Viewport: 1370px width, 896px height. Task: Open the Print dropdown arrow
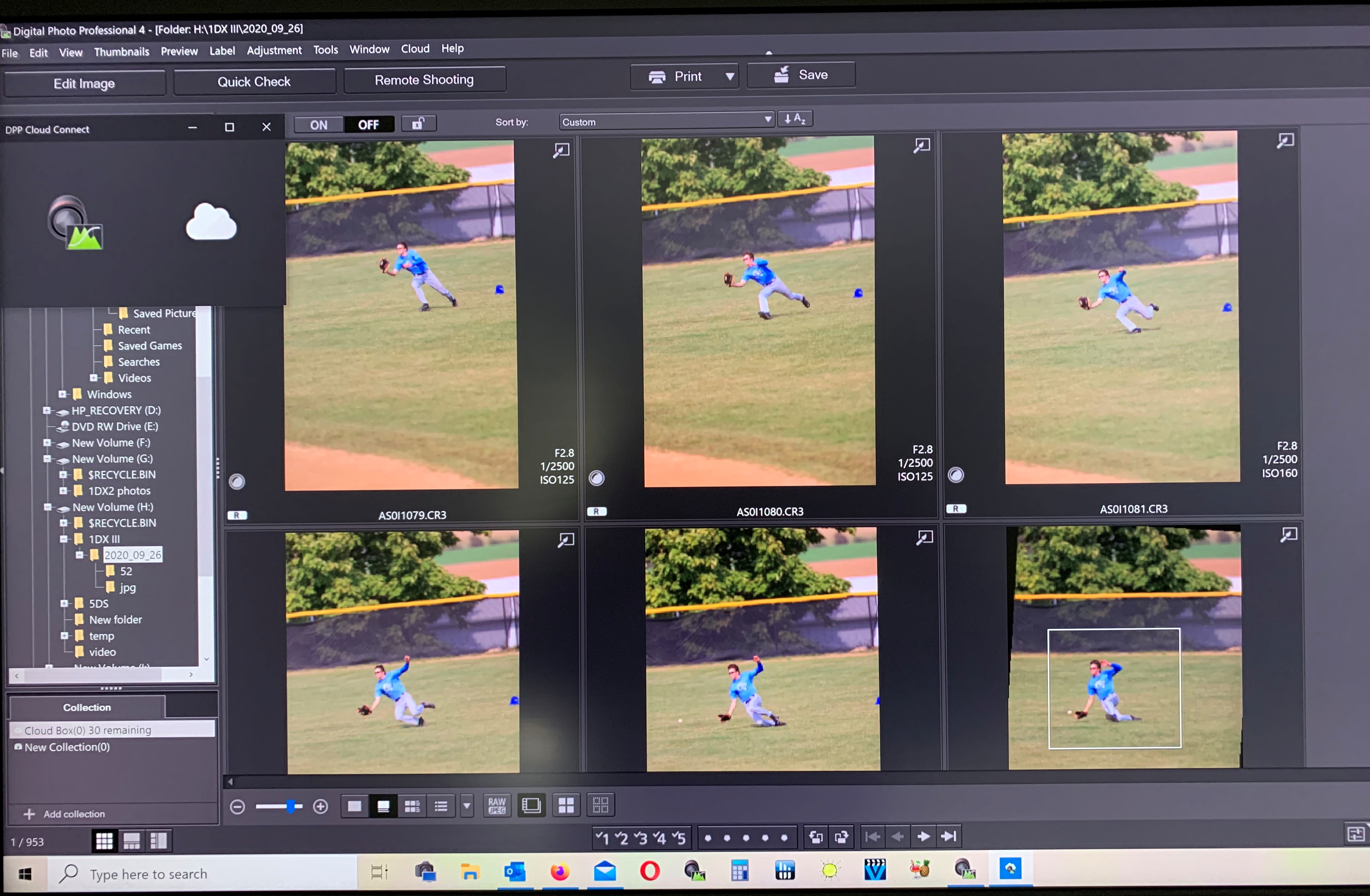point(729,76)
